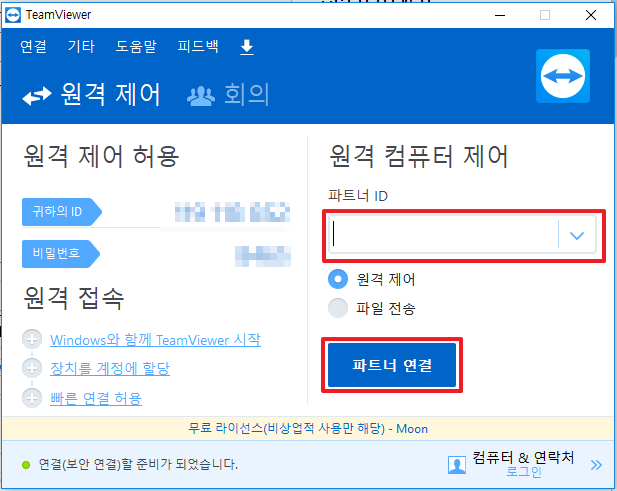Image resolution: width=617 pixels, height=491 pixels.
Task: Click the TeamViewer title bar icon
Action: click(x=13, y=15)
